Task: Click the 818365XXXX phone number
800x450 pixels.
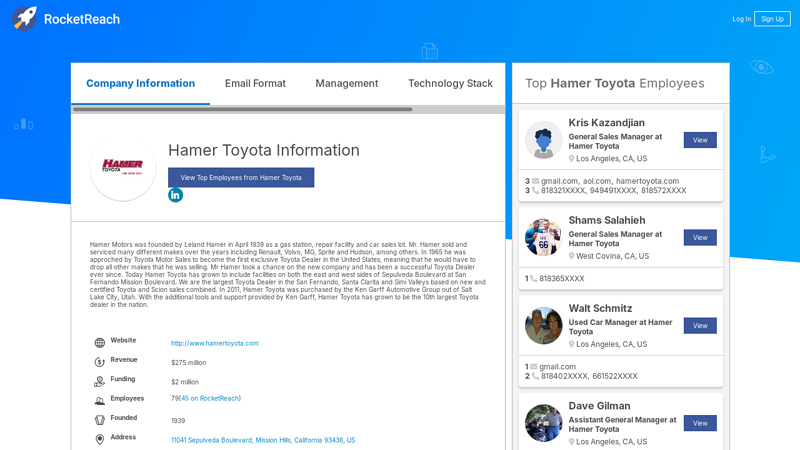Action: tap(562, 279)
